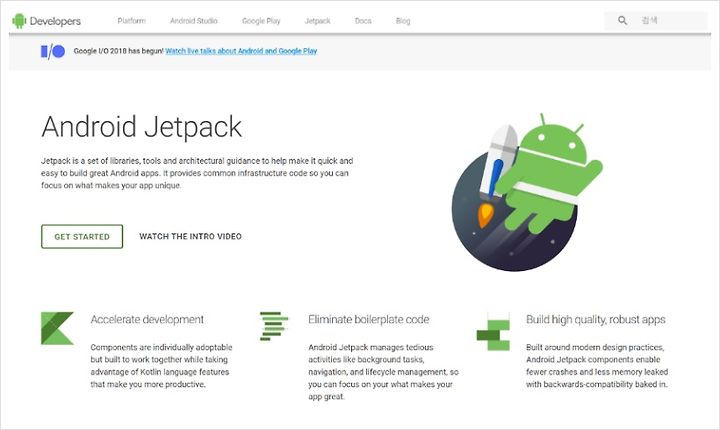This screenshot has width=720, height=430.
Task: Click the GET STARTED button
Action: tap(82, 237)
